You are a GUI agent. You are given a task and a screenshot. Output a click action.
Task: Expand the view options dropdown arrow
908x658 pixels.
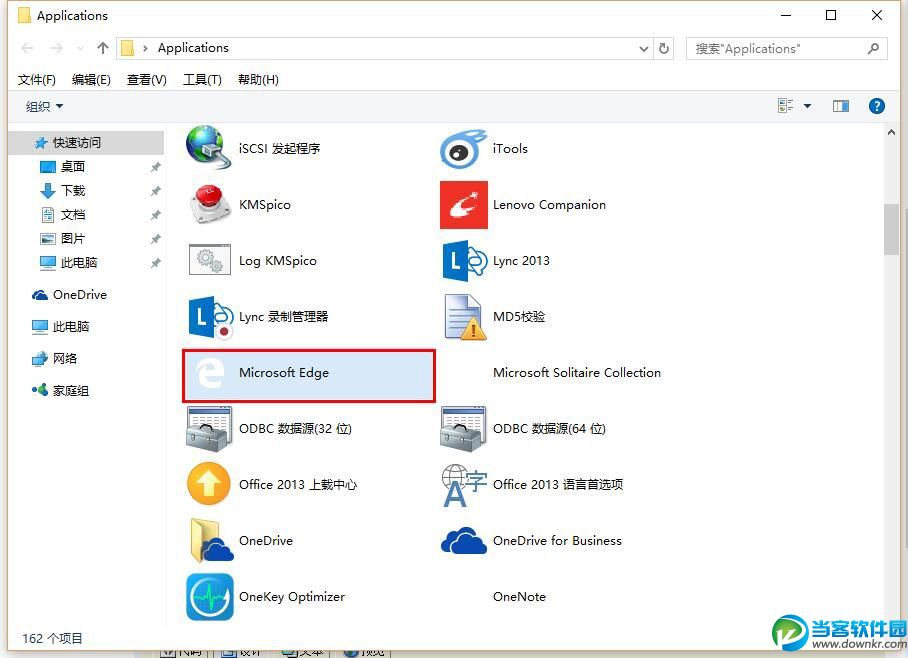[807, 106]
